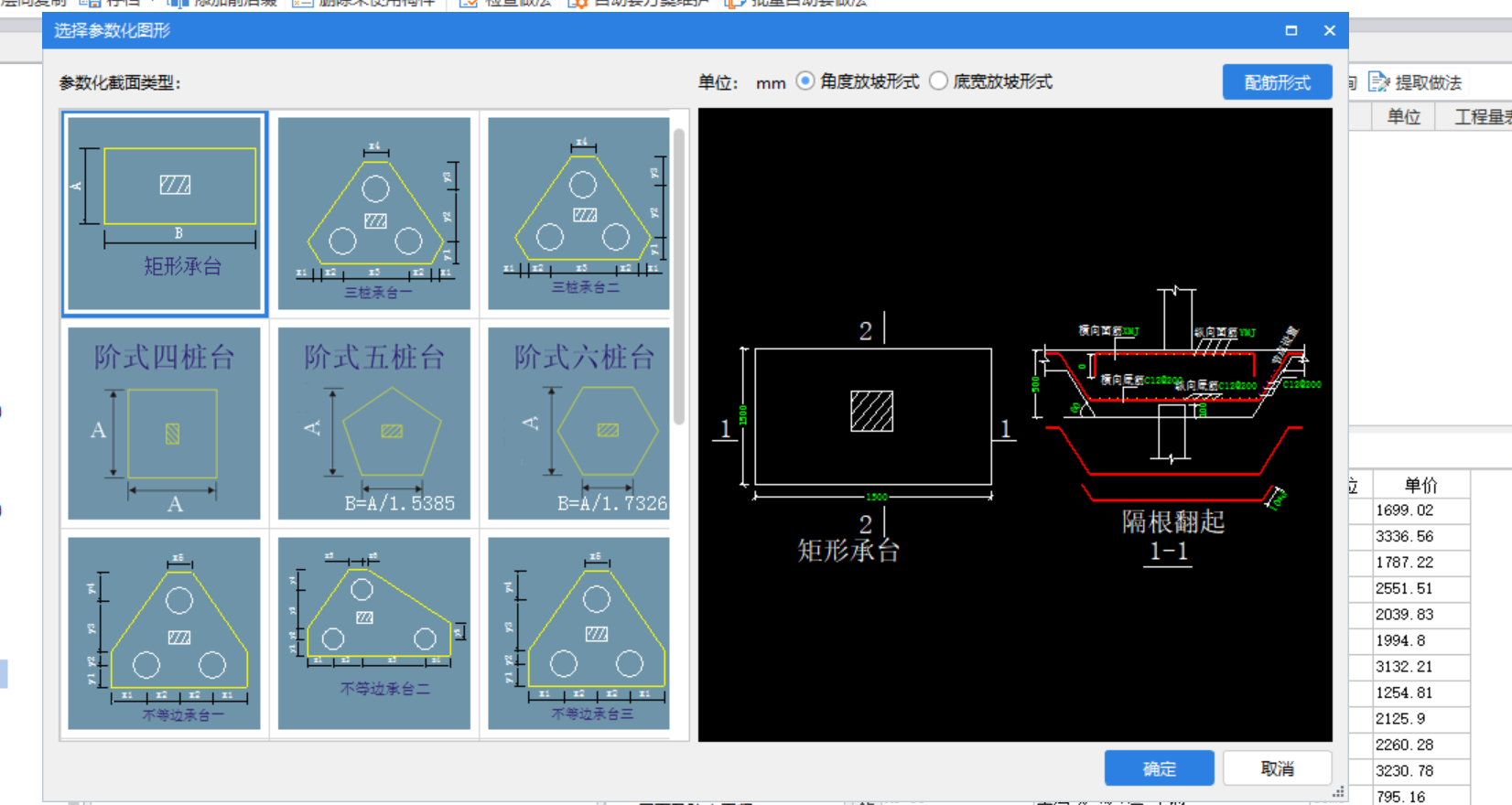Click the 1254.81 price cell
The image size is (1512, 805).
coord(1420,692)
